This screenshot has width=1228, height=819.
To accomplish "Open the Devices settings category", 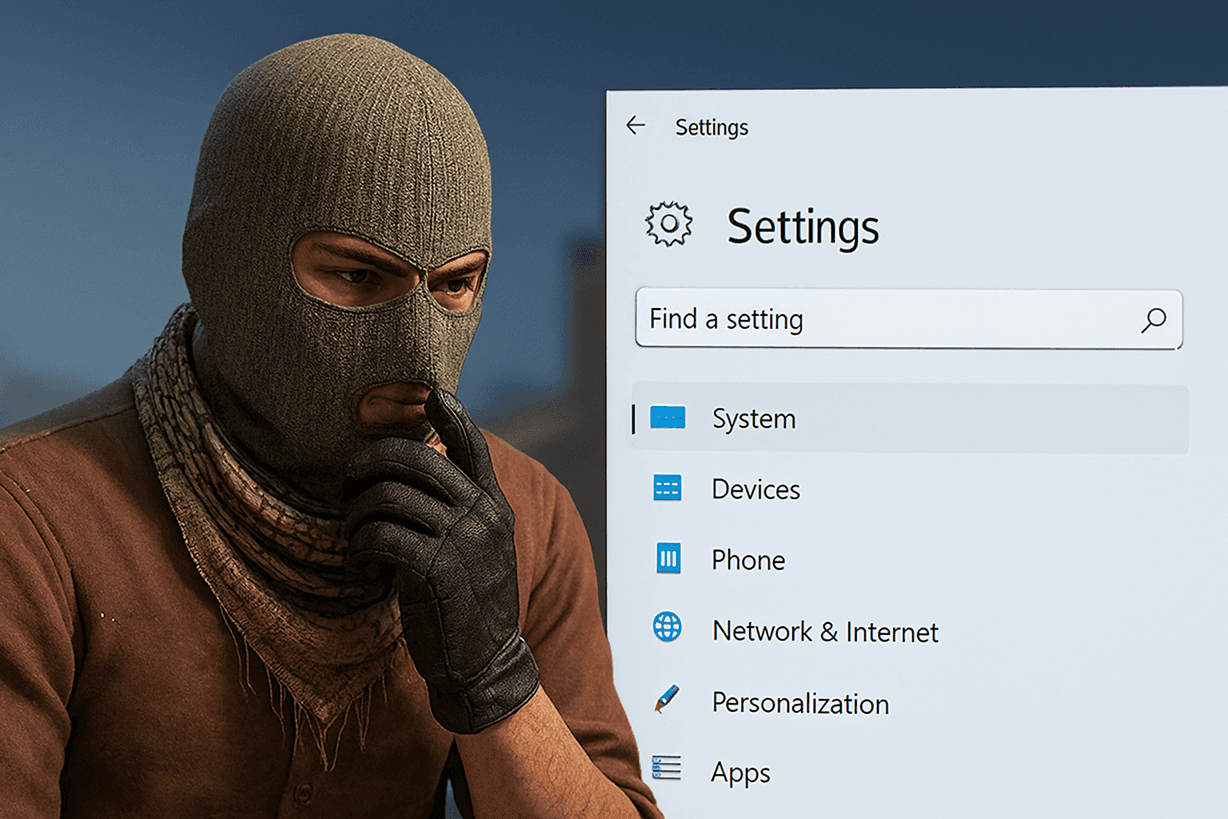I will (x=755, y=489).
